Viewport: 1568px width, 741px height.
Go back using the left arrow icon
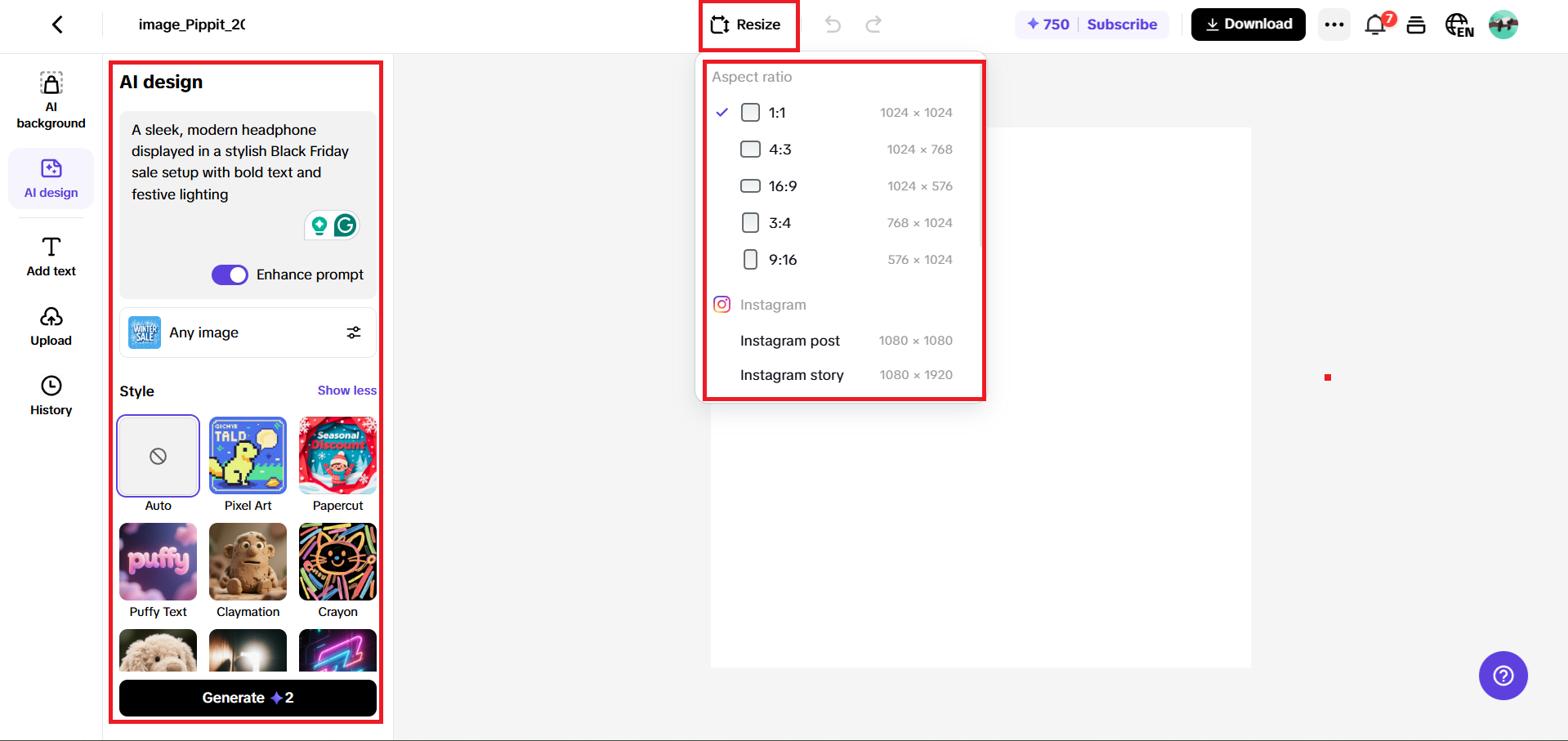click(x=57, y=25)
